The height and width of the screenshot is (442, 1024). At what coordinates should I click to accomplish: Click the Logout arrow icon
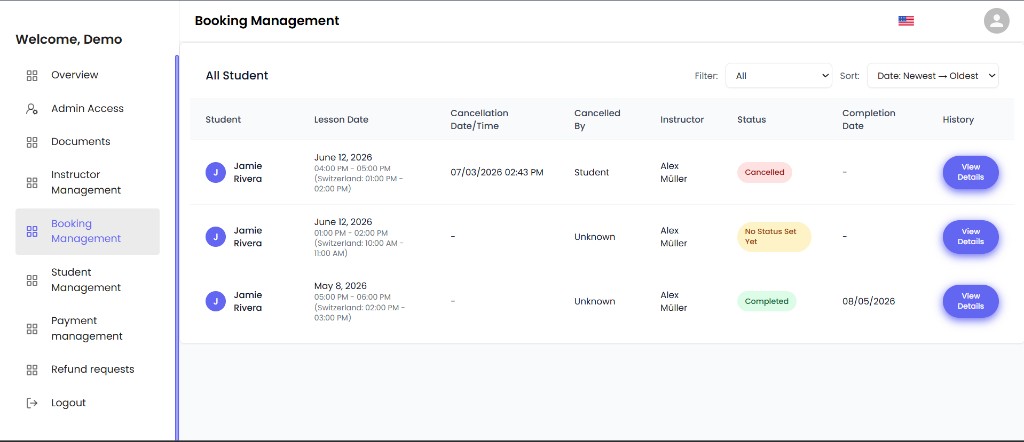31,403
